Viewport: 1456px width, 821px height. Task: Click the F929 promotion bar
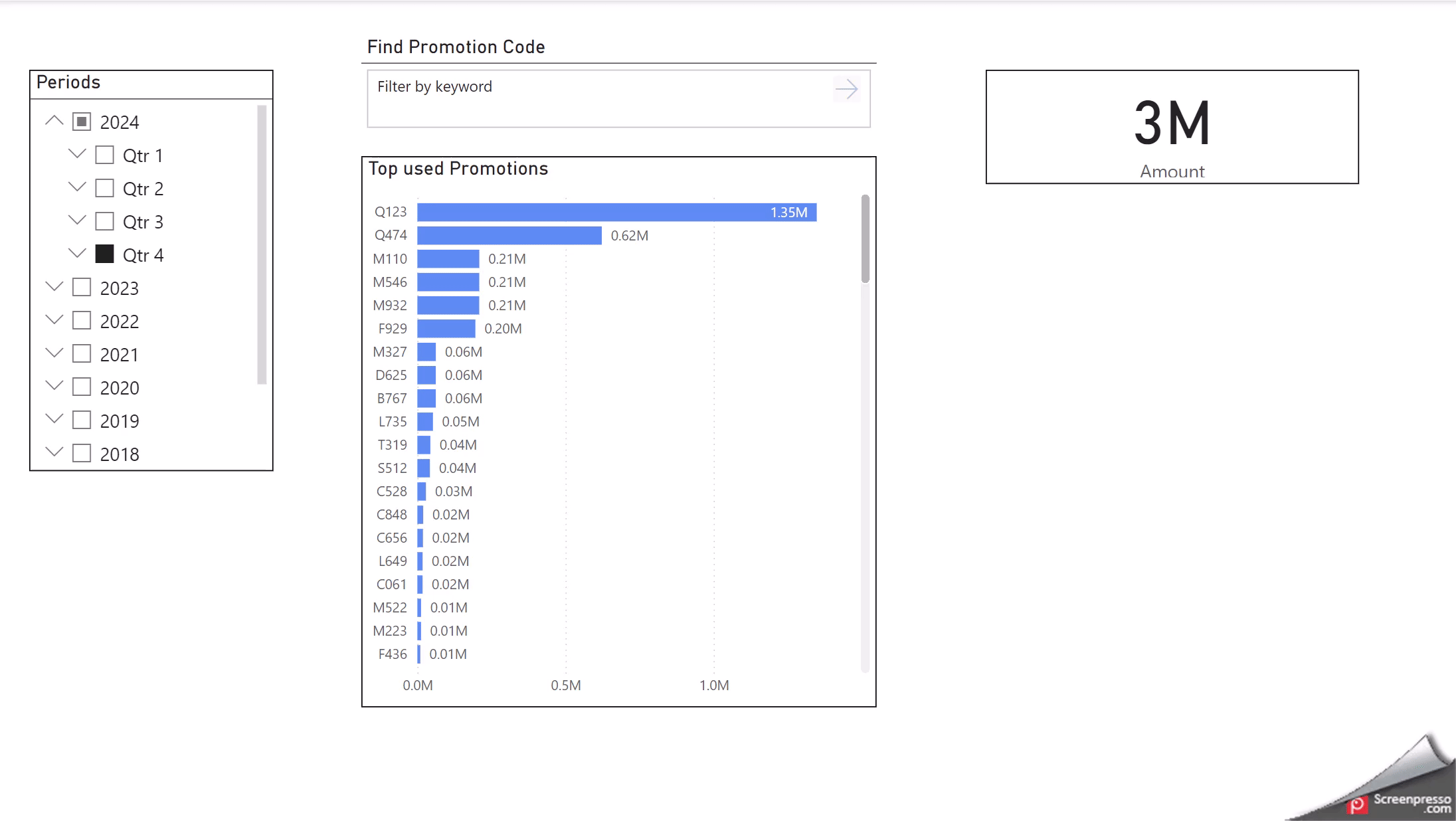click(446, 329)
